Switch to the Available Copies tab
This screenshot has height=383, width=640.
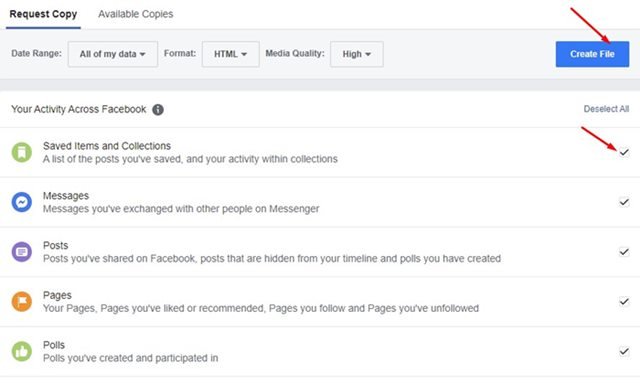[136, 14]
